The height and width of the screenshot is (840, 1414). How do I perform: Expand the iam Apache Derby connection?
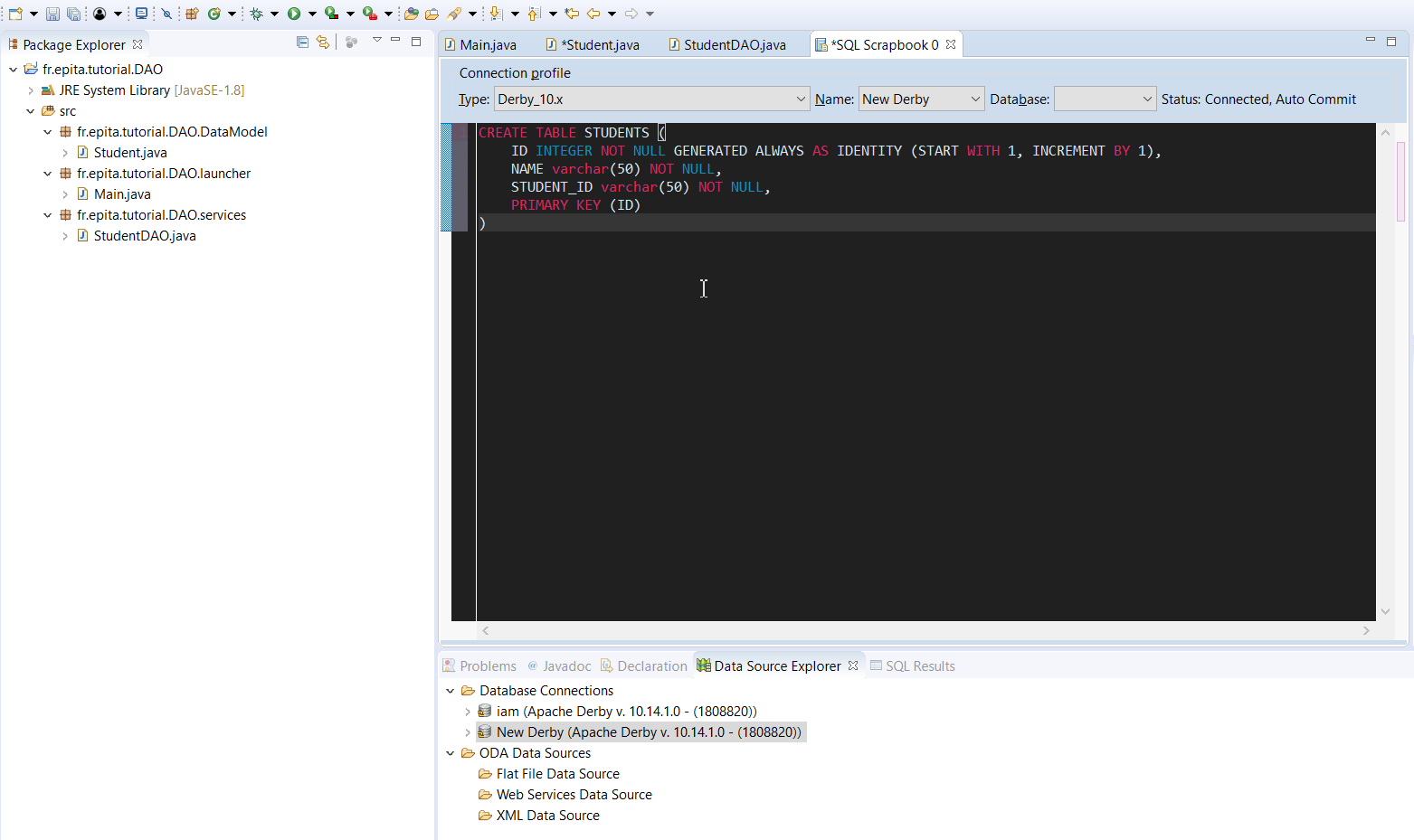tap(468, 712)
